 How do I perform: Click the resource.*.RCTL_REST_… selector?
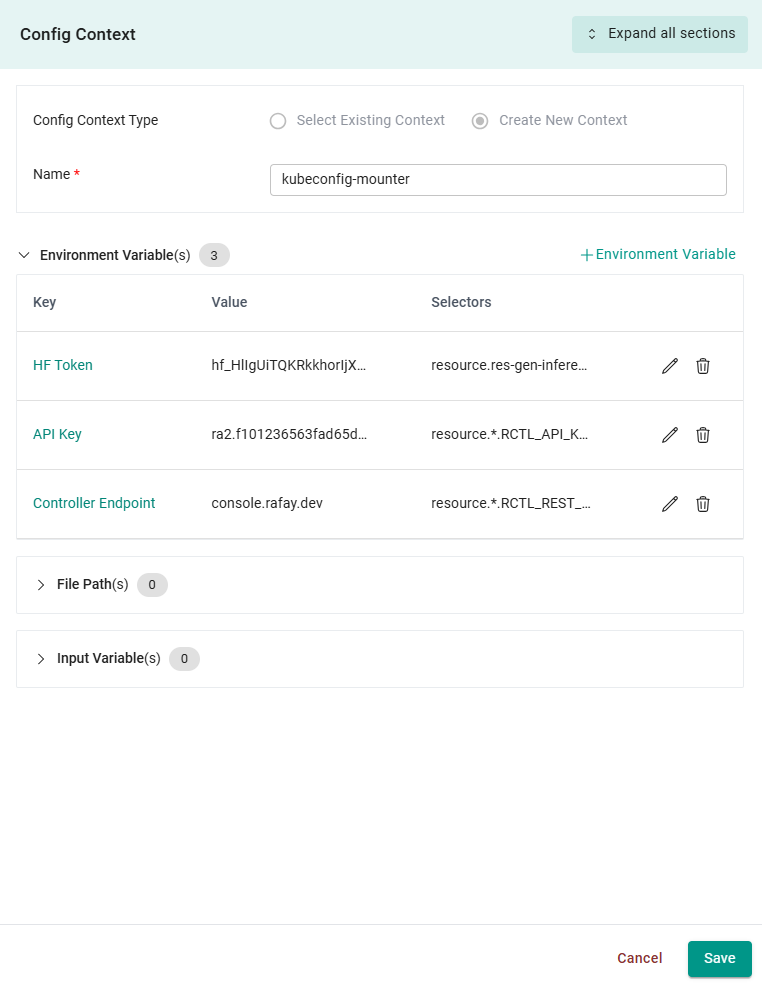(x=511, y=503)
